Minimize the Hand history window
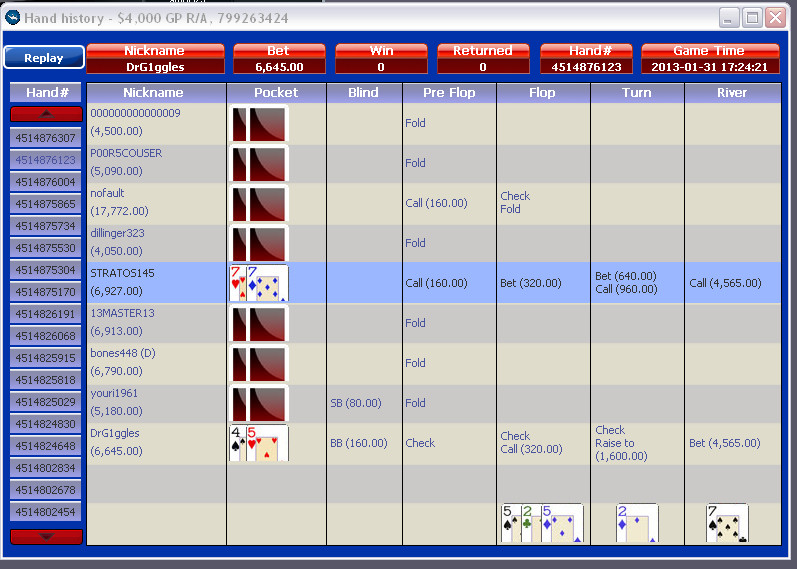The height and width of the screenshot is (569, 797). (x=729, y=18)
